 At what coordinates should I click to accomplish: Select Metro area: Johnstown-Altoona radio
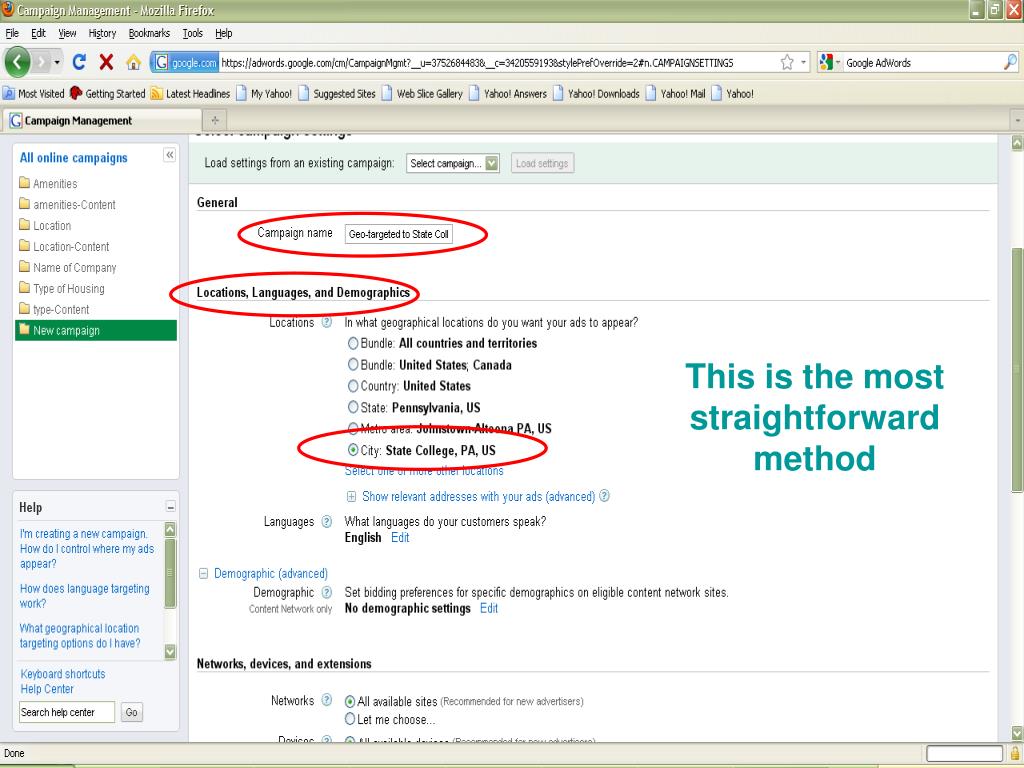[x=353, y=428]
